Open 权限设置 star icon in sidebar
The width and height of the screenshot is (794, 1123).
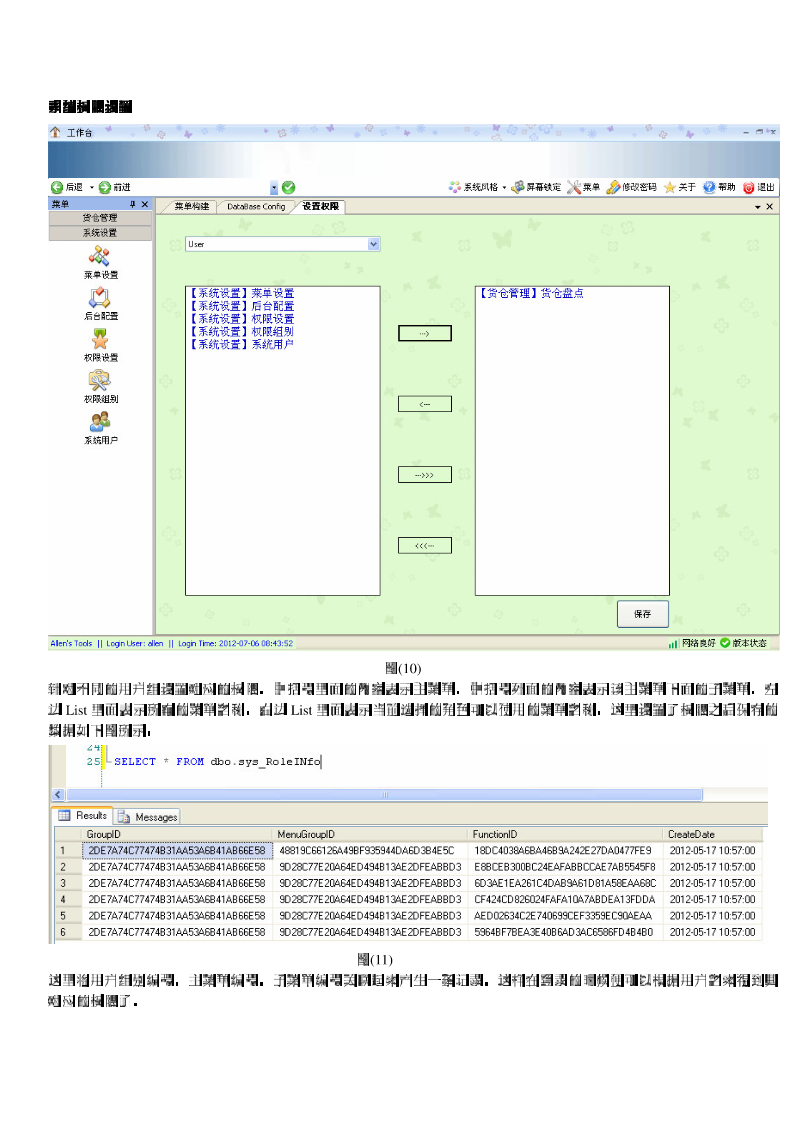coord(100,339)
